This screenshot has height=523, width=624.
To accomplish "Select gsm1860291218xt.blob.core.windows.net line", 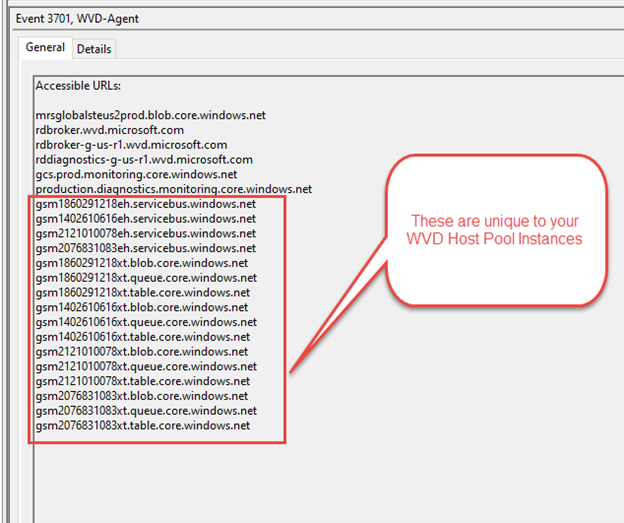I will pyautogui.click(x=142, y=263).
